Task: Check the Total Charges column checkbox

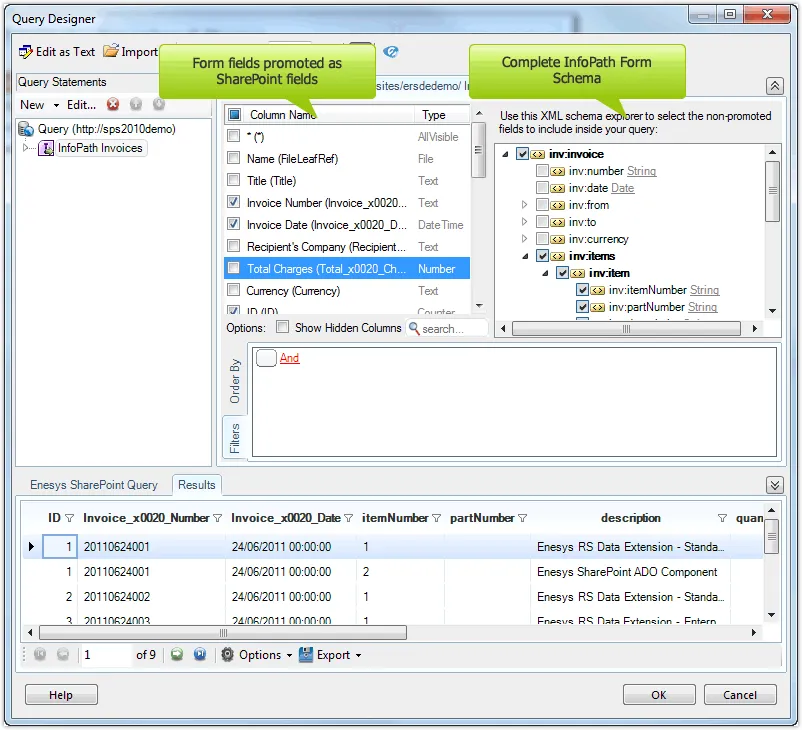Action: [x=233, y=269]
